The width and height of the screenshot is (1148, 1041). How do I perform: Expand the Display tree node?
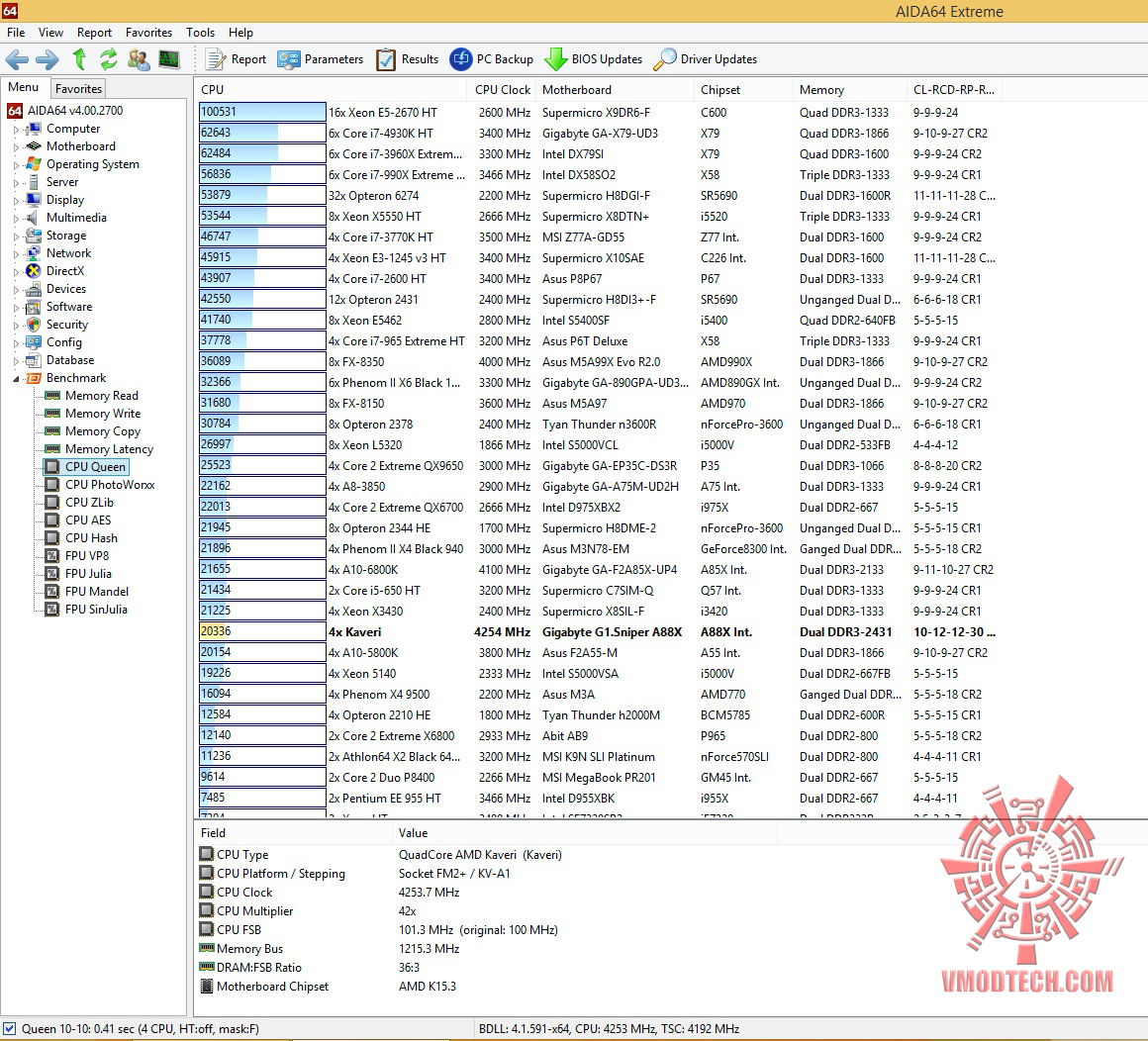click(16, 201)
